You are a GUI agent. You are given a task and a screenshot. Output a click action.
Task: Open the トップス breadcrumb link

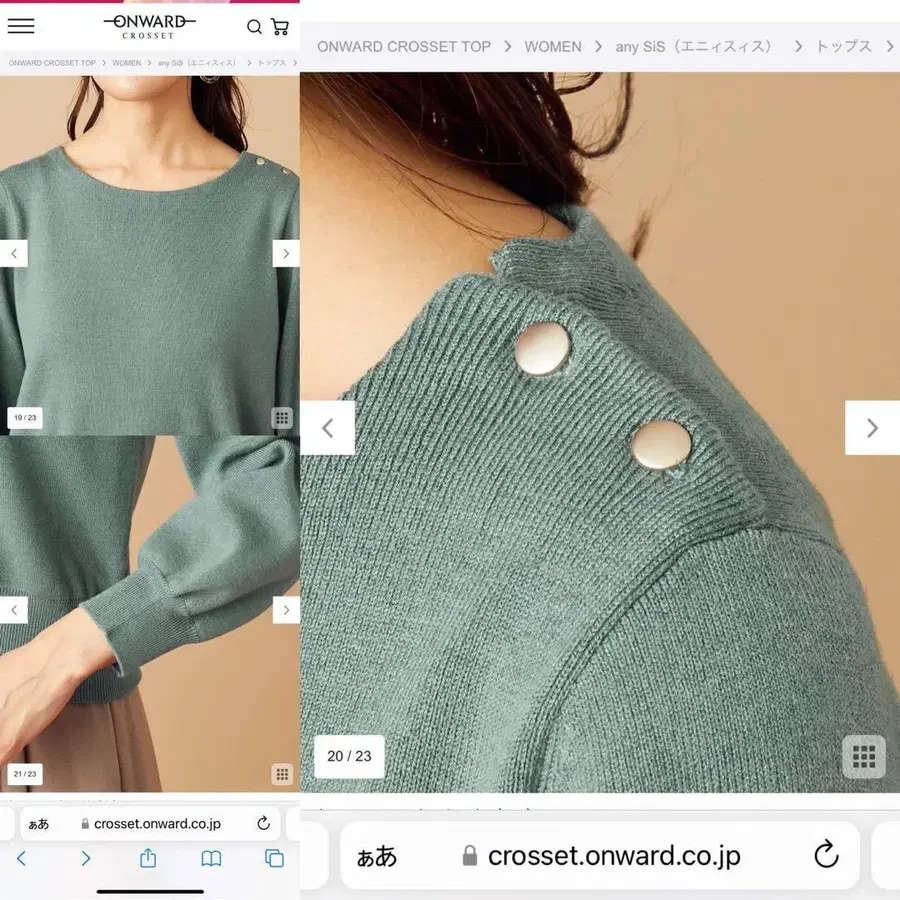[845, 46]
